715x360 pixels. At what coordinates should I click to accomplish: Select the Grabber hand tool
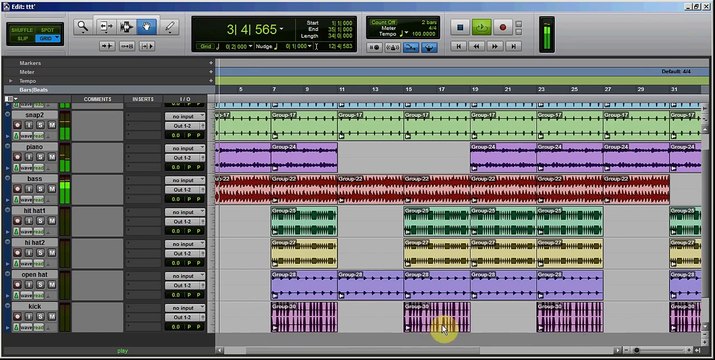coord(146,27)
